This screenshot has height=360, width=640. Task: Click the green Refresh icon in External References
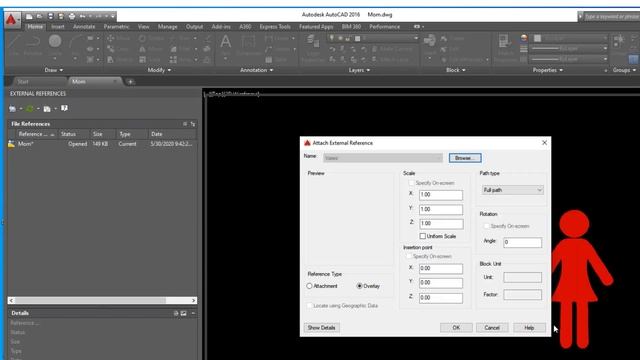[30, 109]
